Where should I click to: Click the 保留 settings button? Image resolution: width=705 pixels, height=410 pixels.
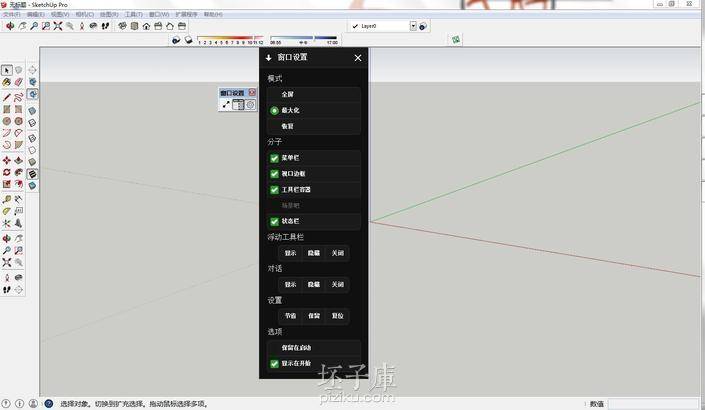tap(314, 316)
